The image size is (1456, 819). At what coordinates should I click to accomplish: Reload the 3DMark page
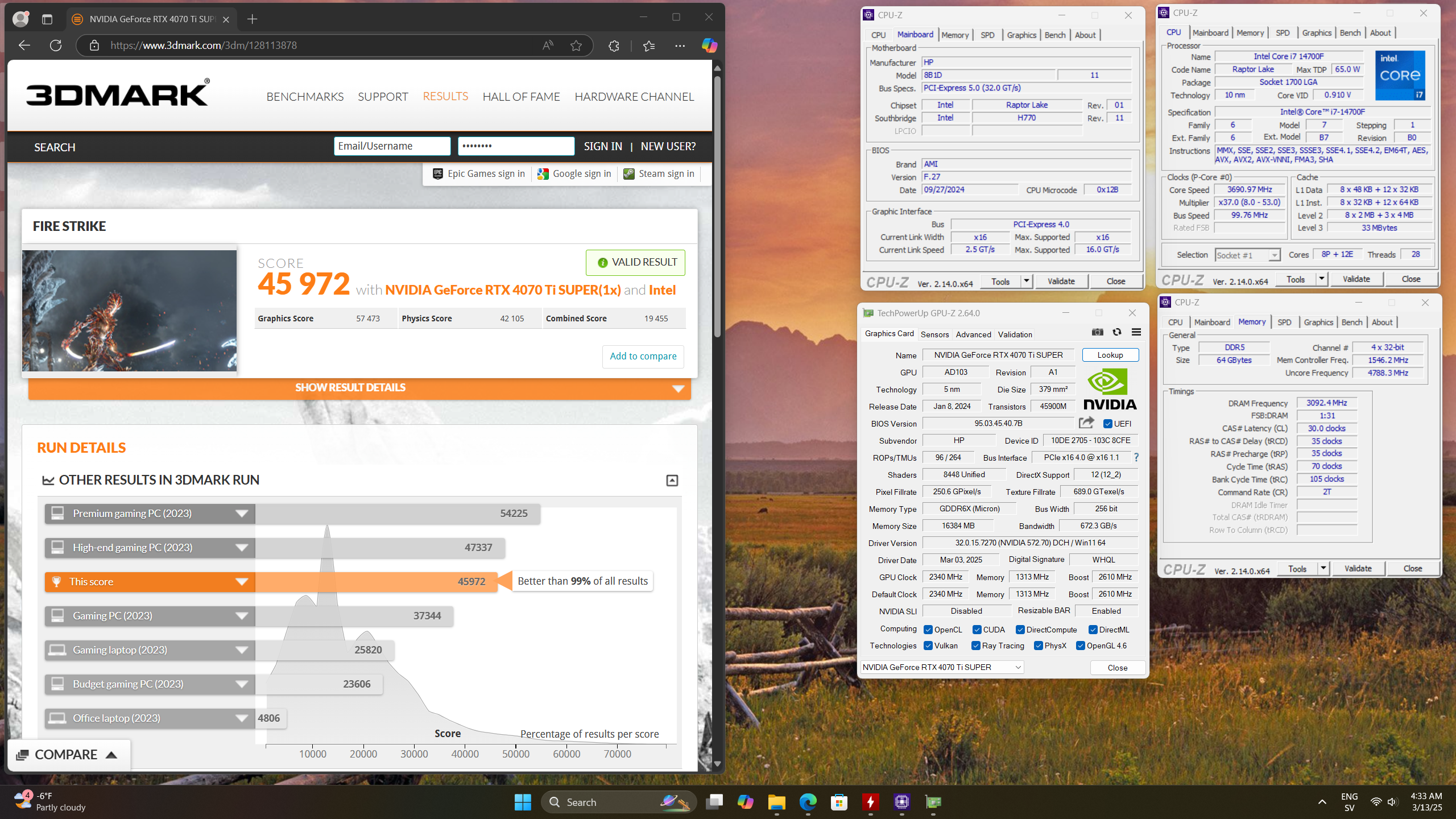56,45
